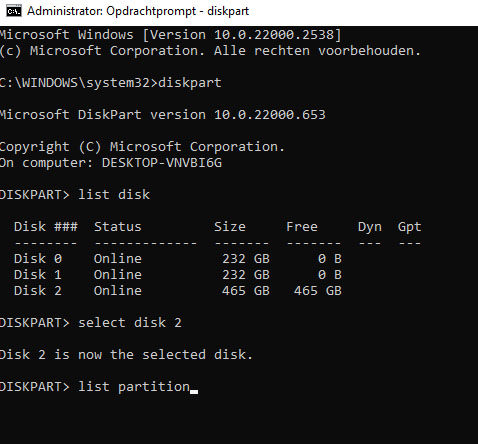Click the 'Disk 0' row entry
This screenshot has width=478, height=444.
(178, 259)
